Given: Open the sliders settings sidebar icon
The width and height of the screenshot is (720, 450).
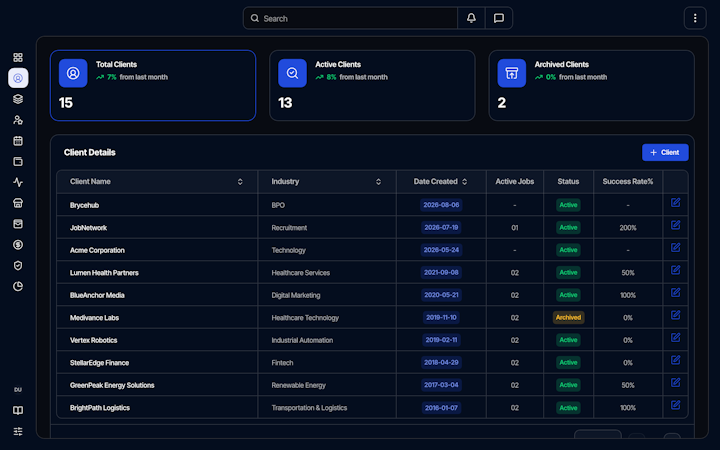Looking at the screenshot, I should [x=18, y=431].
